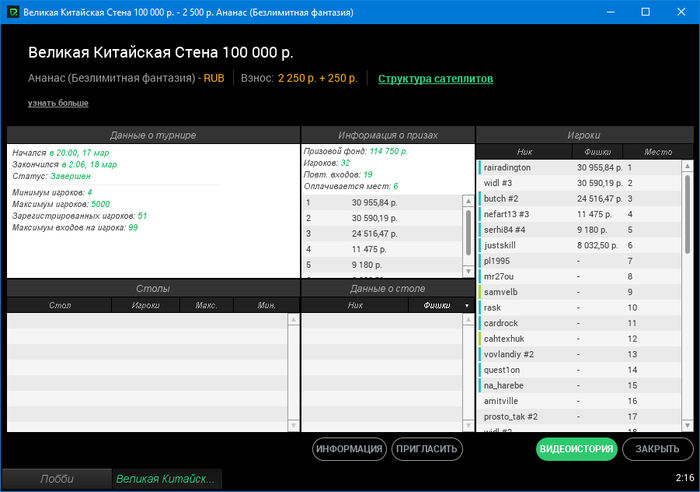The image size is (700, 492).
Task: Select player cahtexhuk
Action: [579, 339]
